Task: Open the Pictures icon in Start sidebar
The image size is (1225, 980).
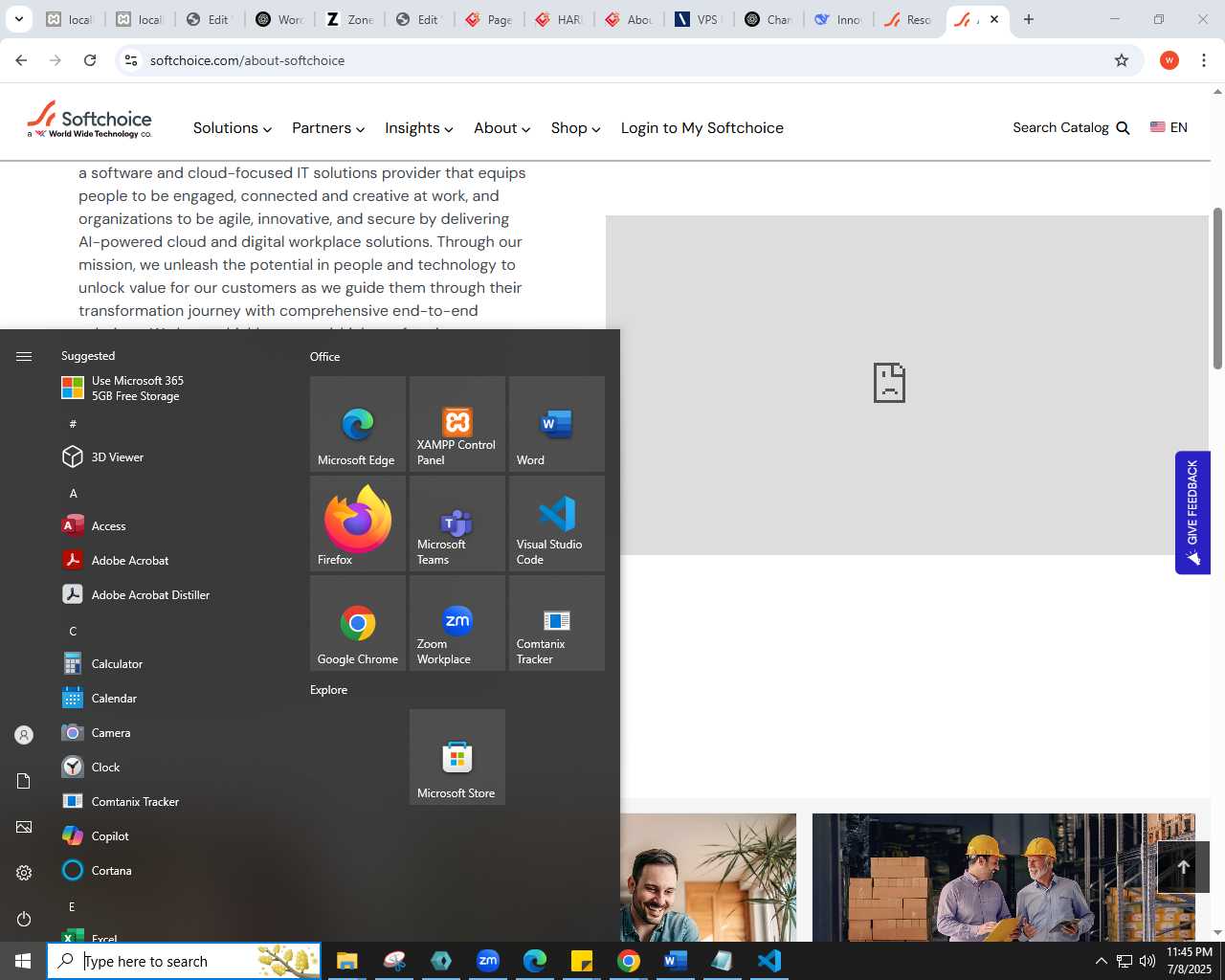Action: (24, 827)
